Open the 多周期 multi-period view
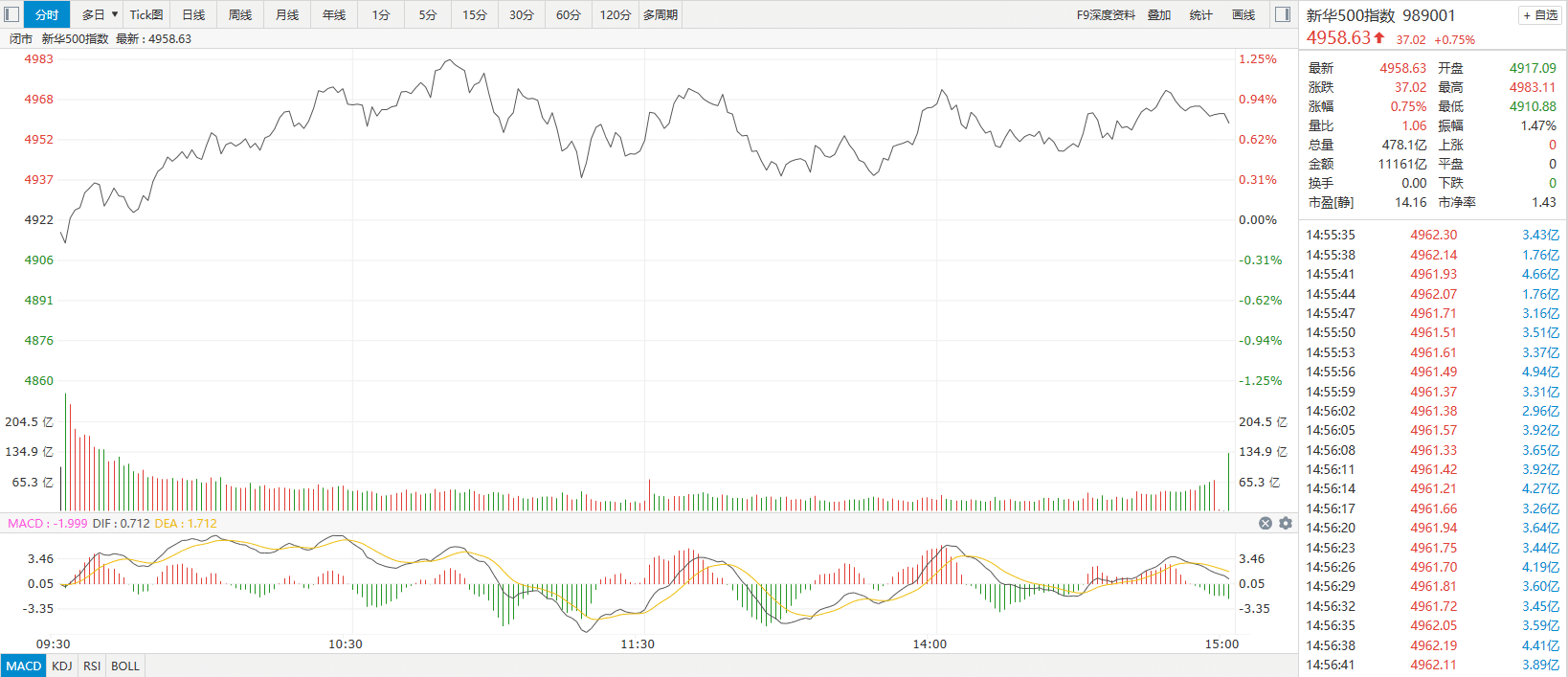 661,14
